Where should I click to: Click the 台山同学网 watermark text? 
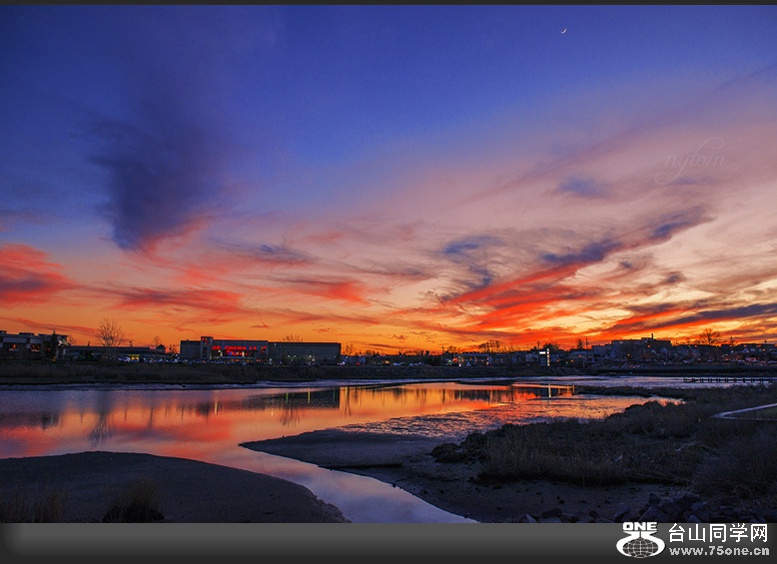pyautogui.click(x=718, y=533)
